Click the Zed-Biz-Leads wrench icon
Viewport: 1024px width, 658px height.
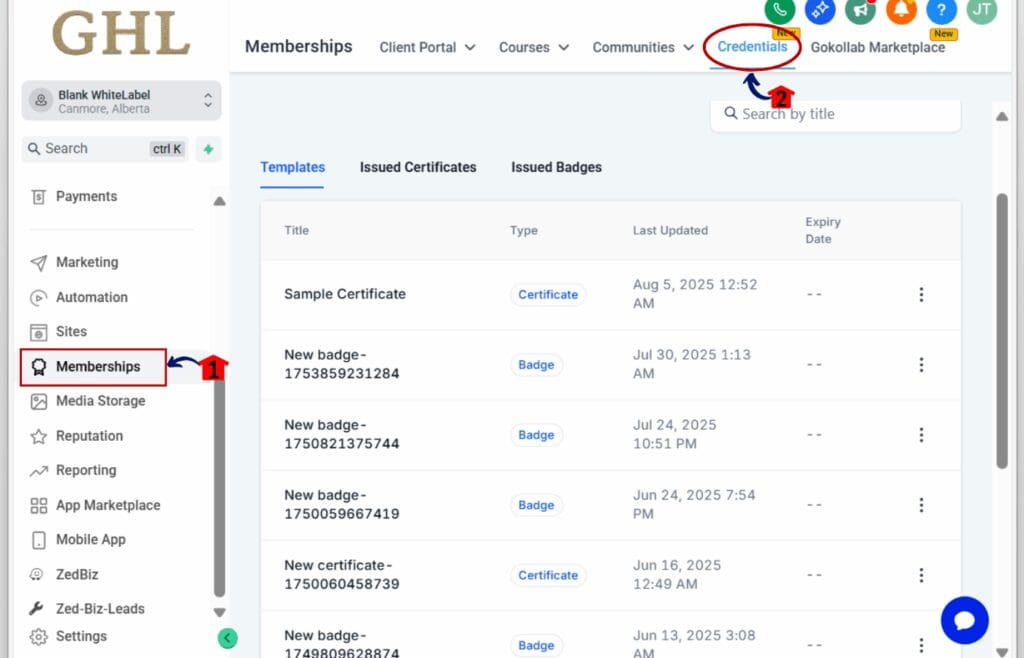click(37, 608)
